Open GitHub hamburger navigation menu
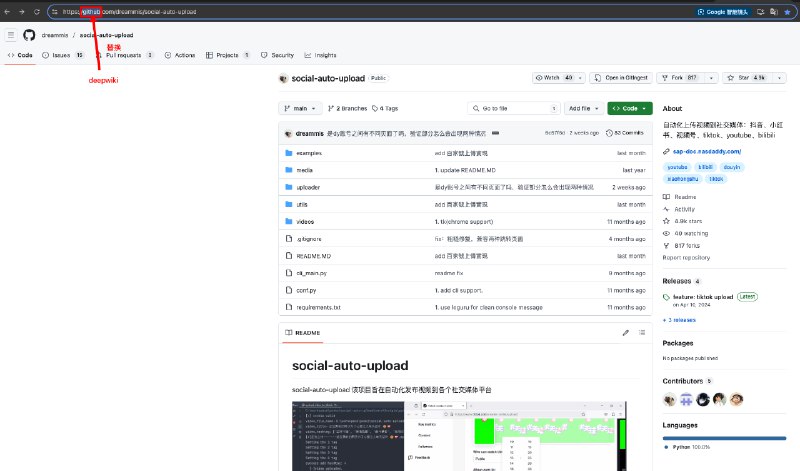 pyautogui.click(x=11, y=35)
